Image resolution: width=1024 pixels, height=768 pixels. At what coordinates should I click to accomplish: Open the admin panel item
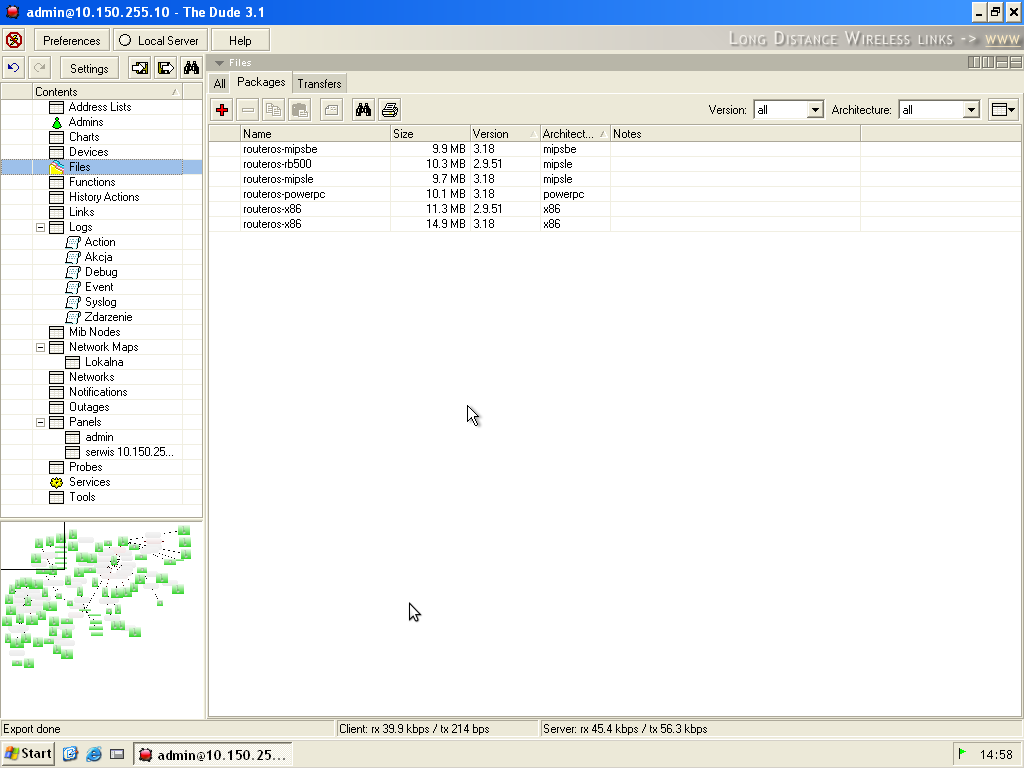click(90, 438)
